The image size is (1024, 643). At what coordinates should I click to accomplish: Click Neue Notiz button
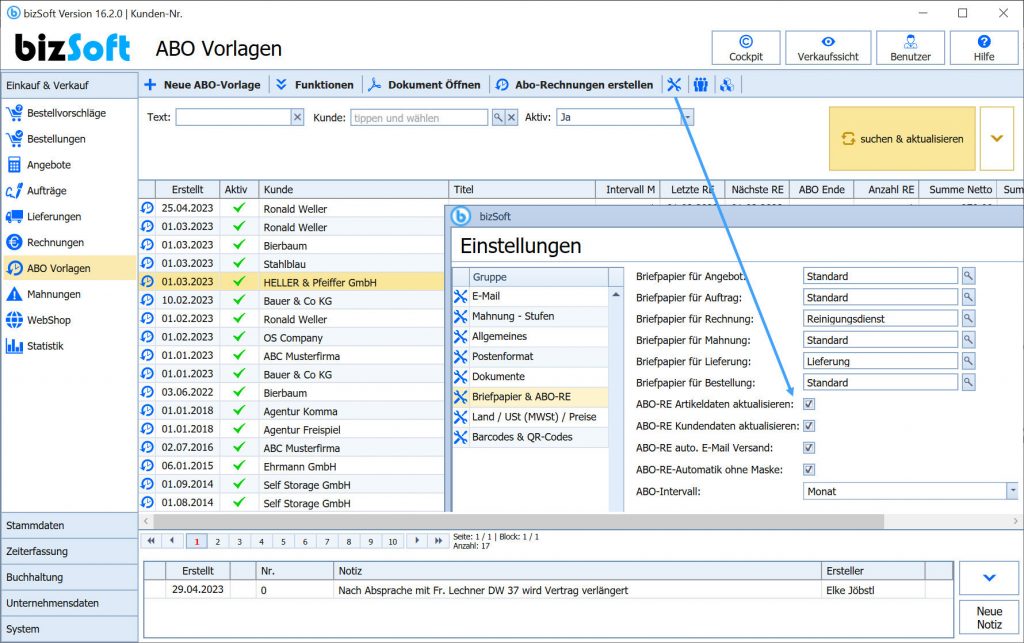click(x=989, y=618)
